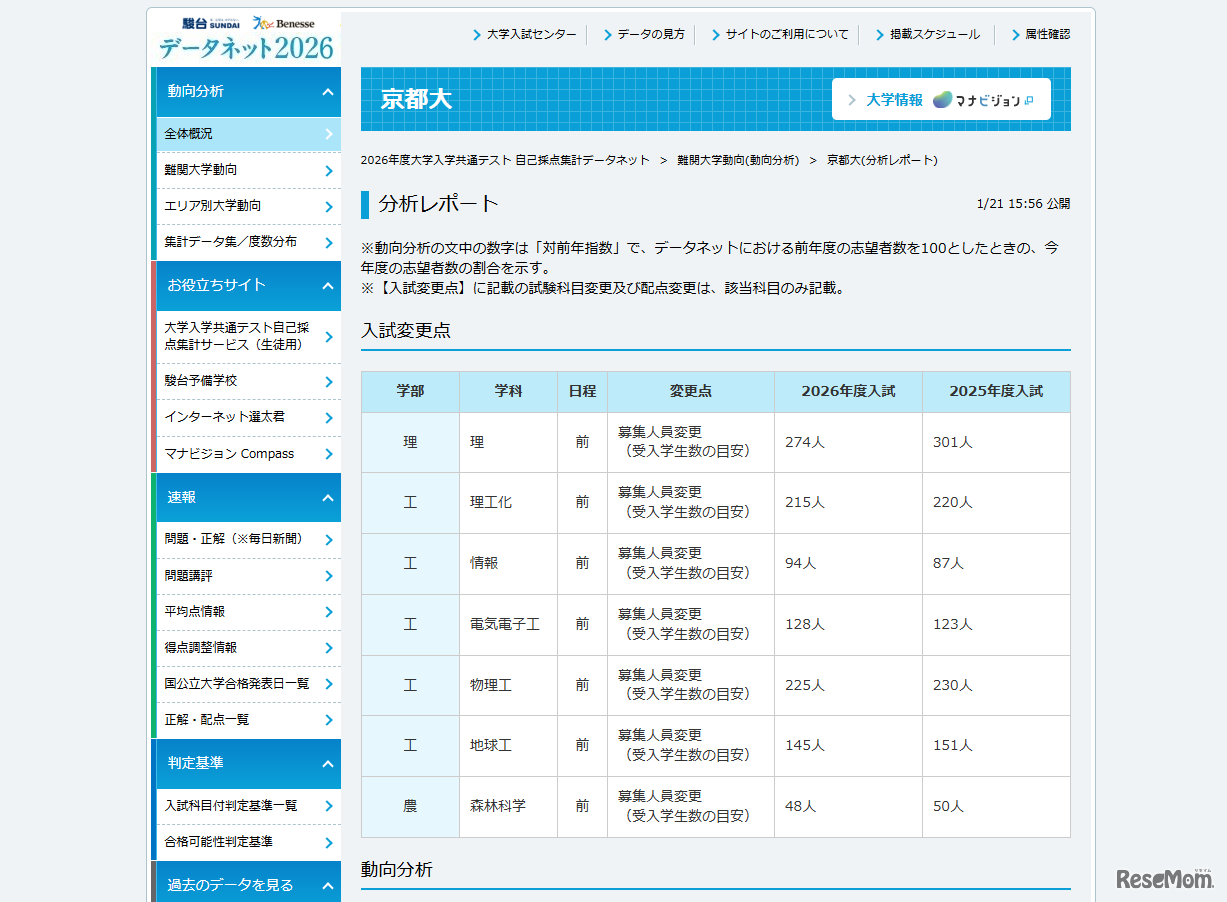The image size is (1227, 902).
Task: Open the データネット2026 header logo
Action: click(x=245, y=45)
